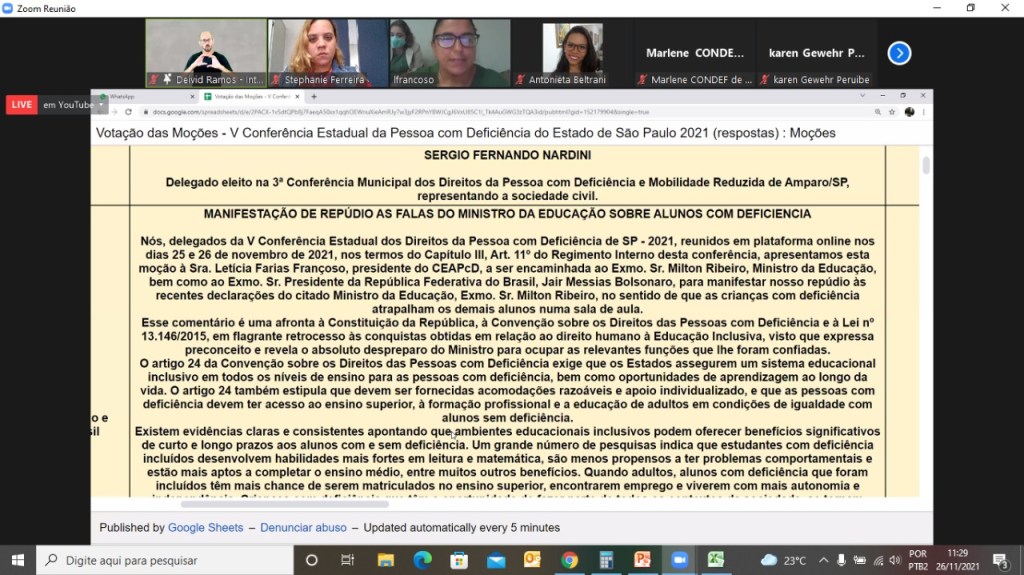Click the browser address bar URL
The width and height of the screenshot is (1024, 575).
(400, 112)
